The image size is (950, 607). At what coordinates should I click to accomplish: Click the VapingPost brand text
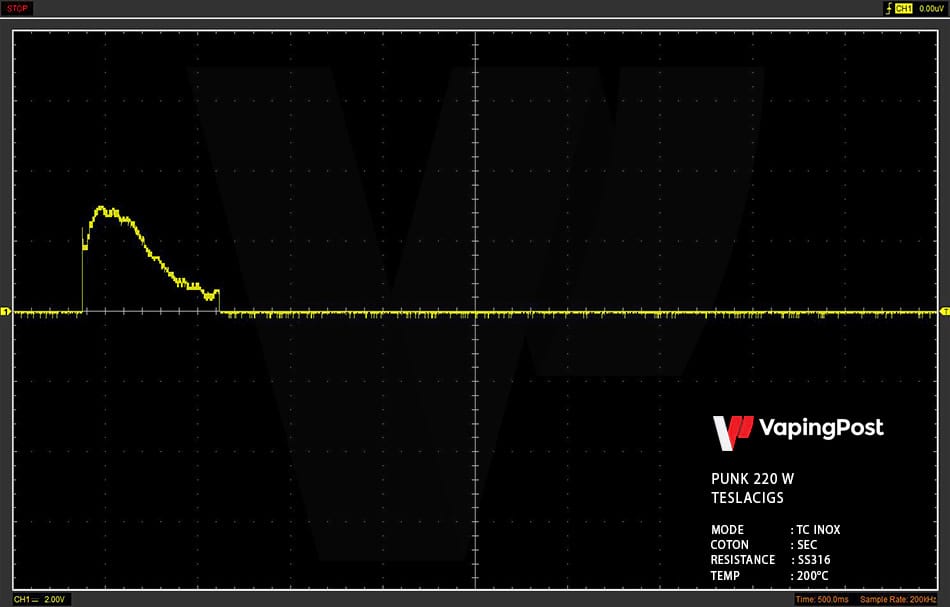tap(821, 428)
